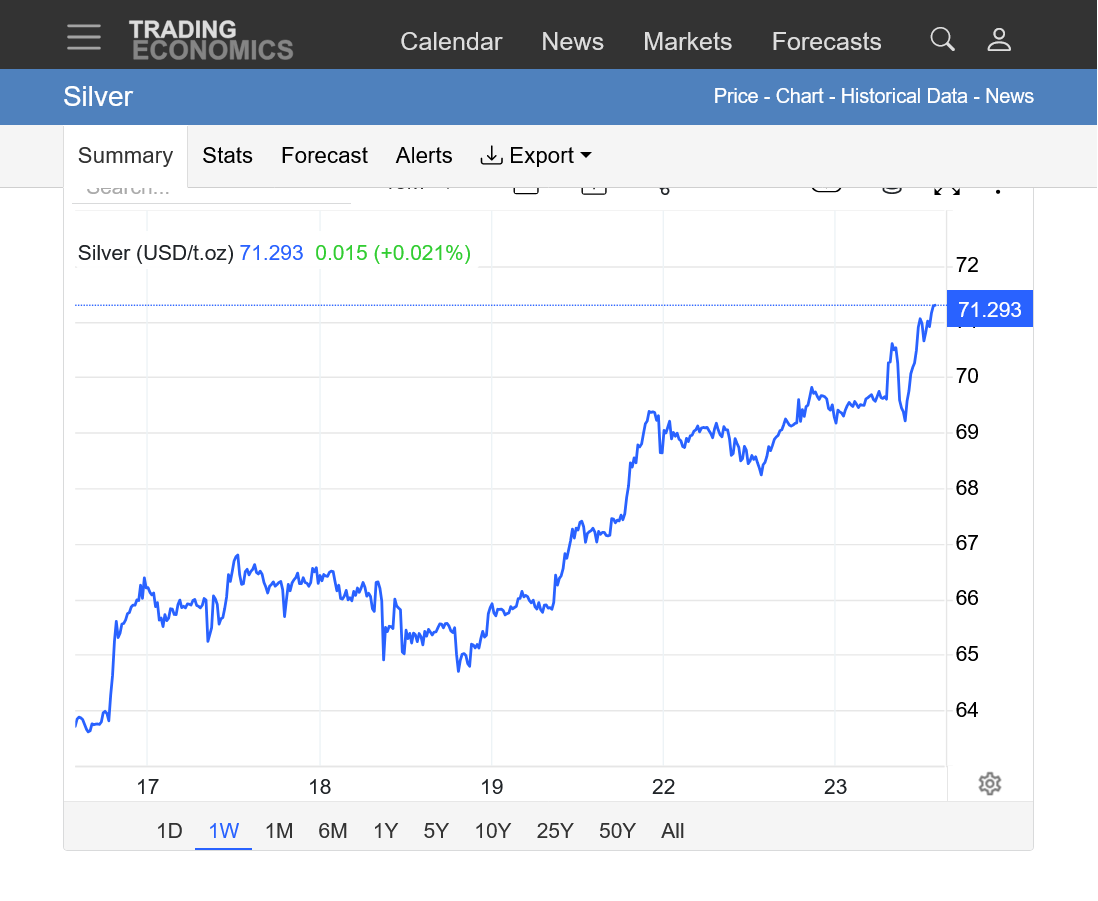The image size is (1098, 901).
Task: Open Calendar in top navigation
Action: click(451, 42)
